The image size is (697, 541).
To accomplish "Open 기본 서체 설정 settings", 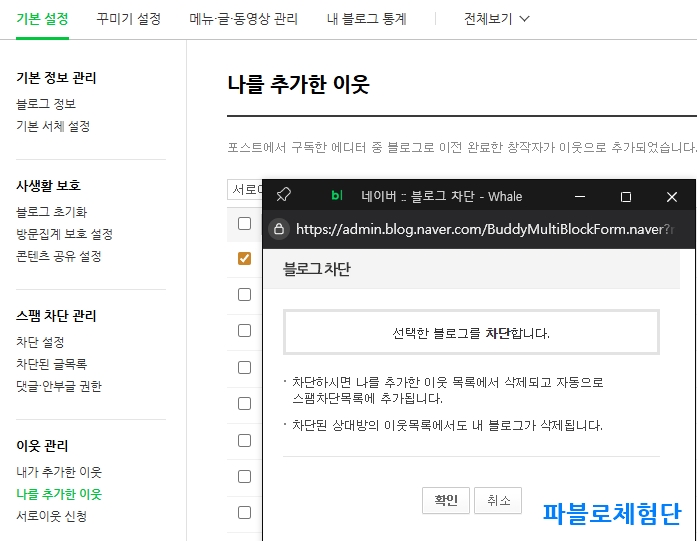I will [53, 126].
